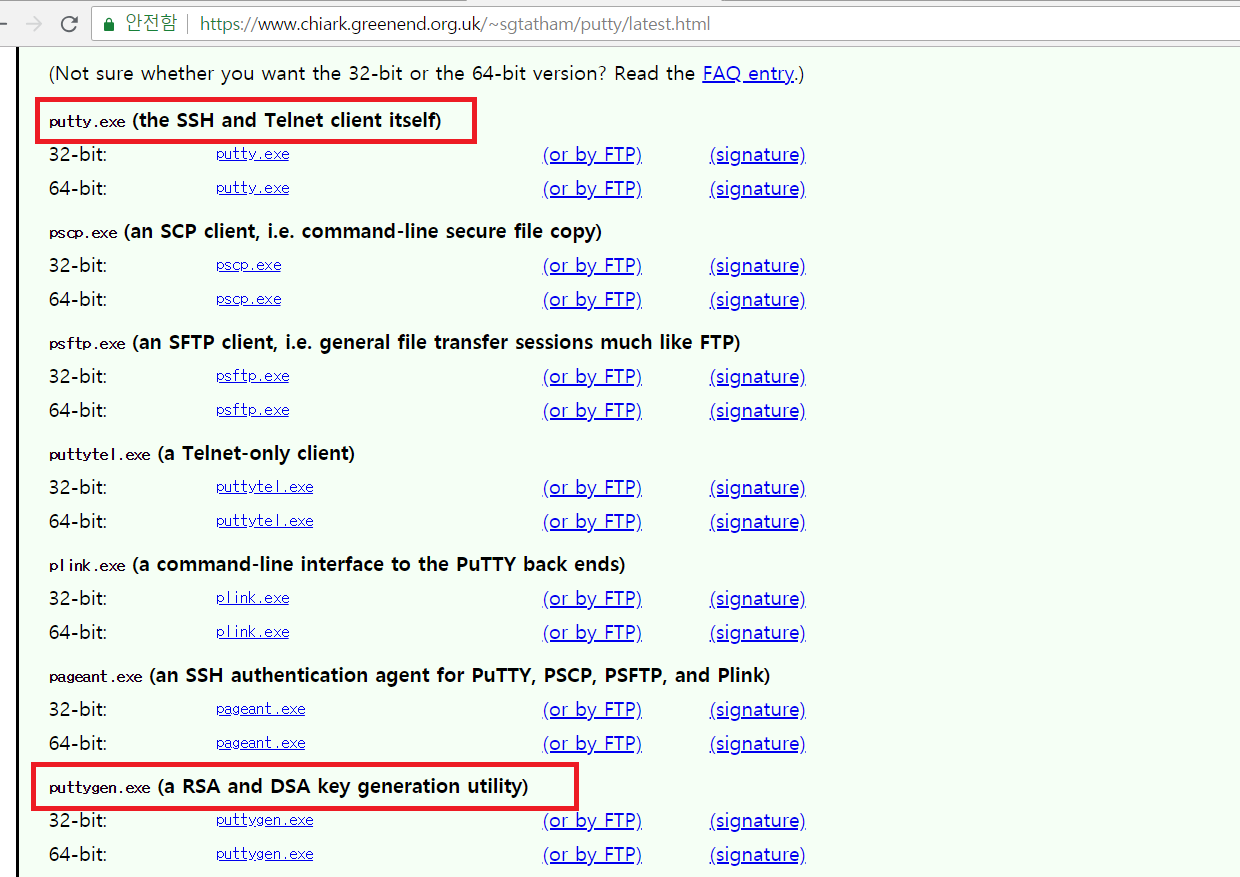Screen dimensions: 1240x877
Task: Download 64-bit putty.exe
Action: click(x=252, y=188)
